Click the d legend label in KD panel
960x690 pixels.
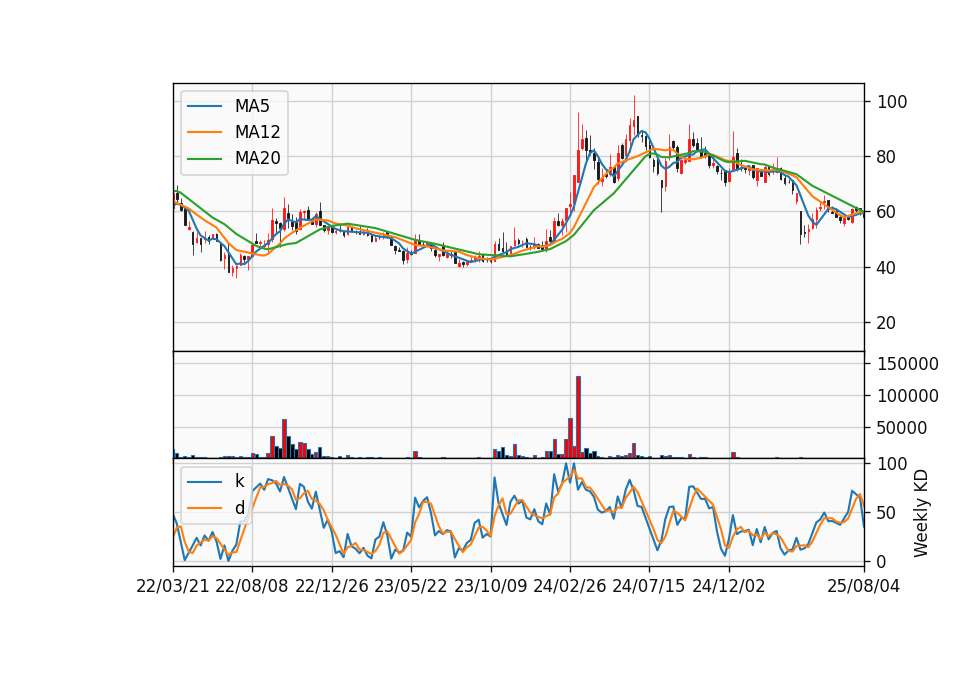point(239,508)
